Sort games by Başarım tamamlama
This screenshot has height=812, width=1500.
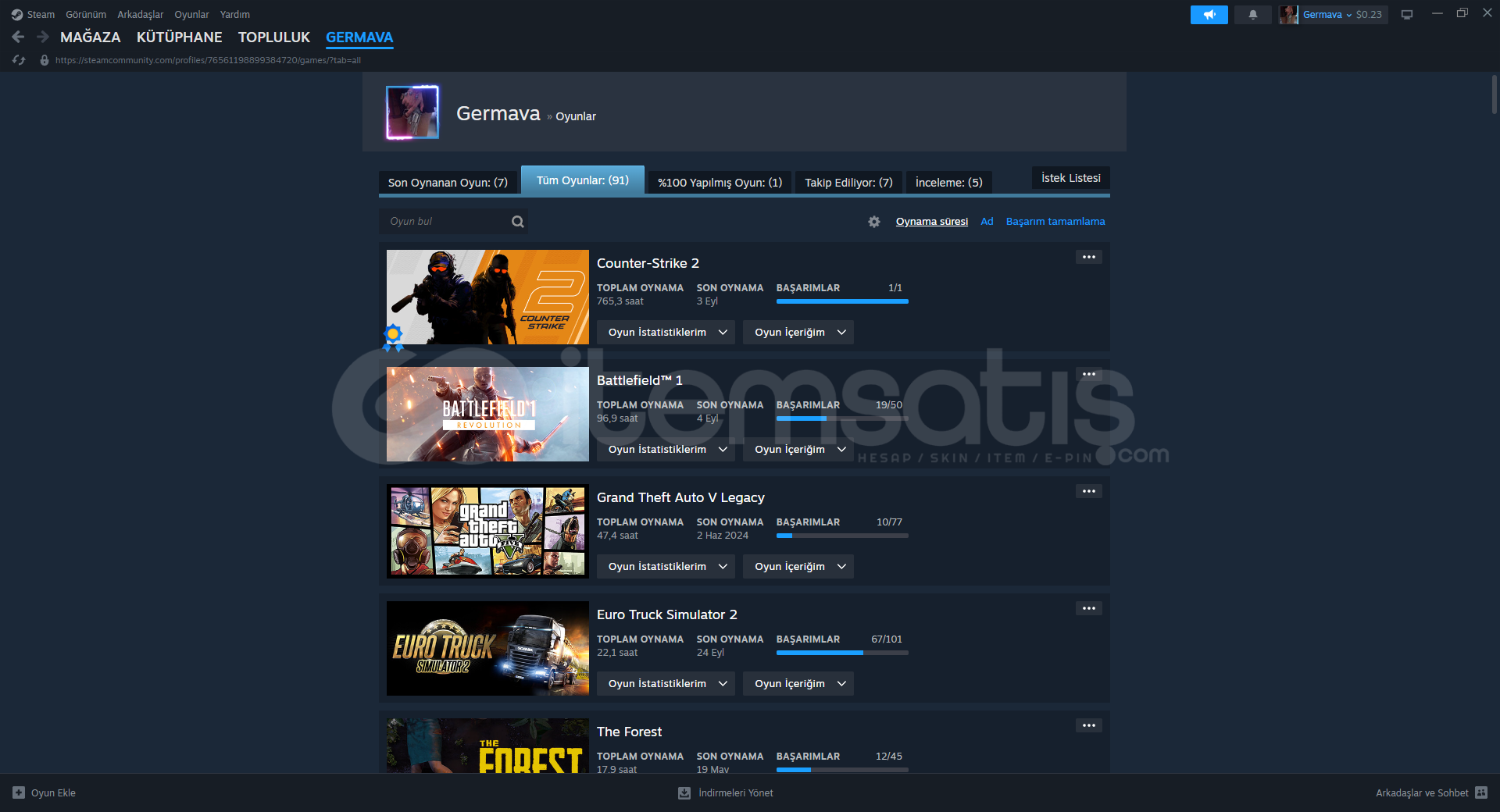pos(1055,222)
